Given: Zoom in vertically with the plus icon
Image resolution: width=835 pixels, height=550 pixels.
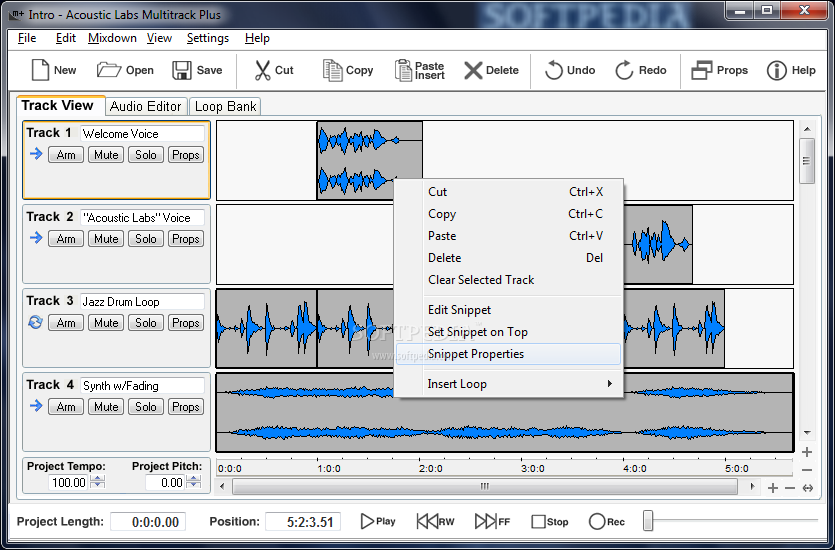Looking at the screenshot, I should pyautogui.click(x=807, y=453).
